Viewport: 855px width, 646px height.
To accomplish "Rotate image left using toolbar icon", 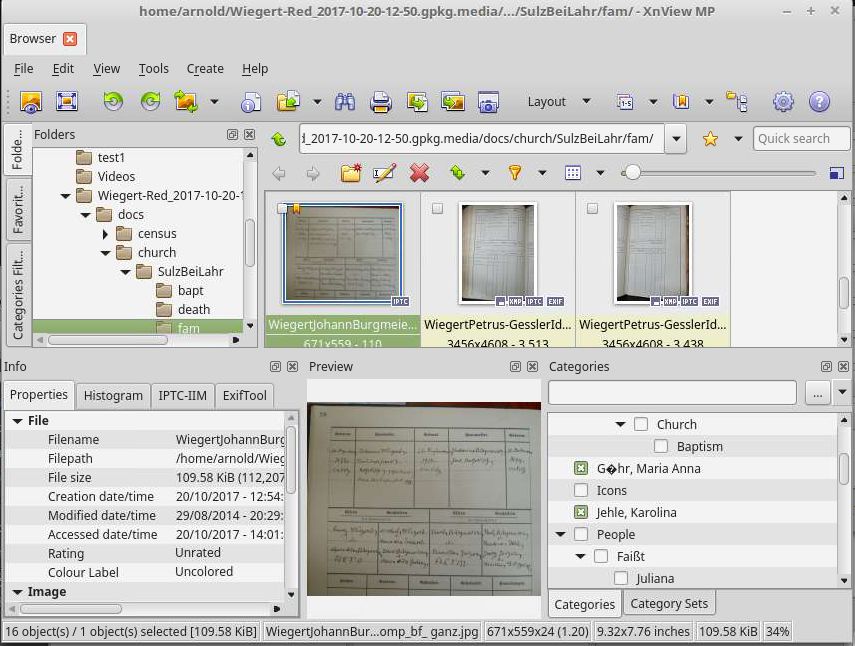I will click(113, 102).
